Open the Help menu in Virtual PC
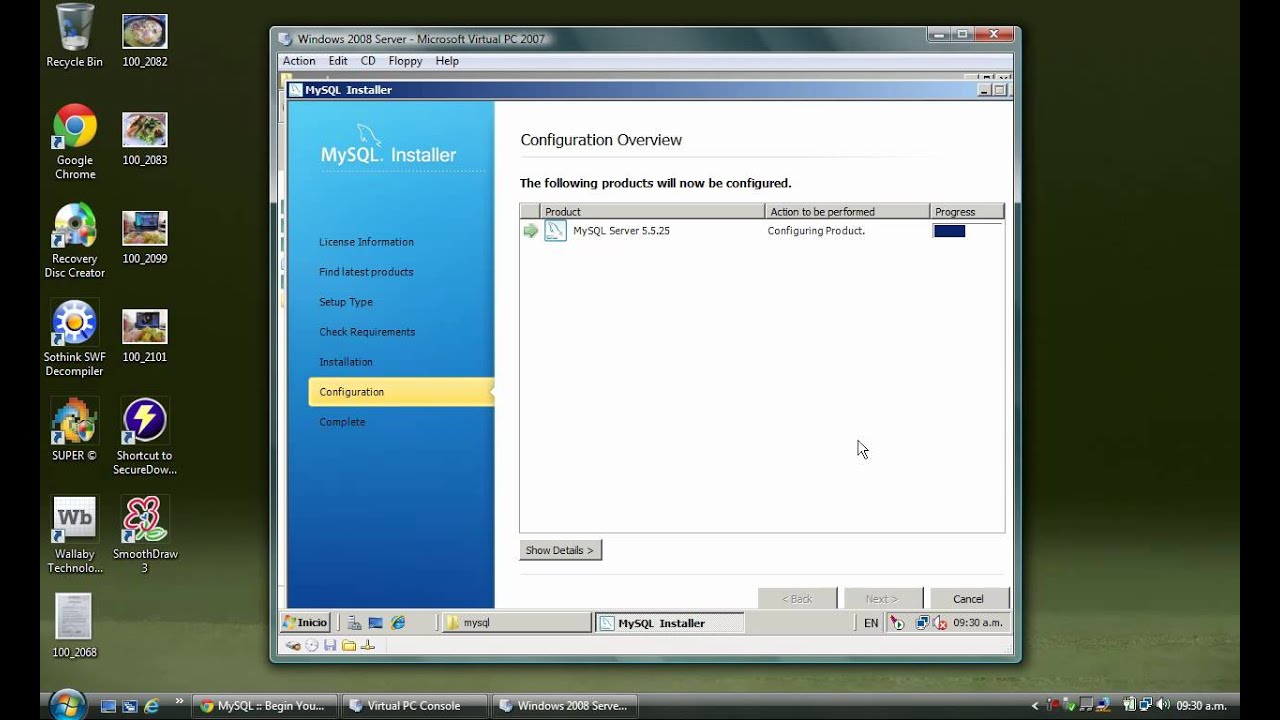The width and height of the screenshot is (1280, 720). point(447,61)
